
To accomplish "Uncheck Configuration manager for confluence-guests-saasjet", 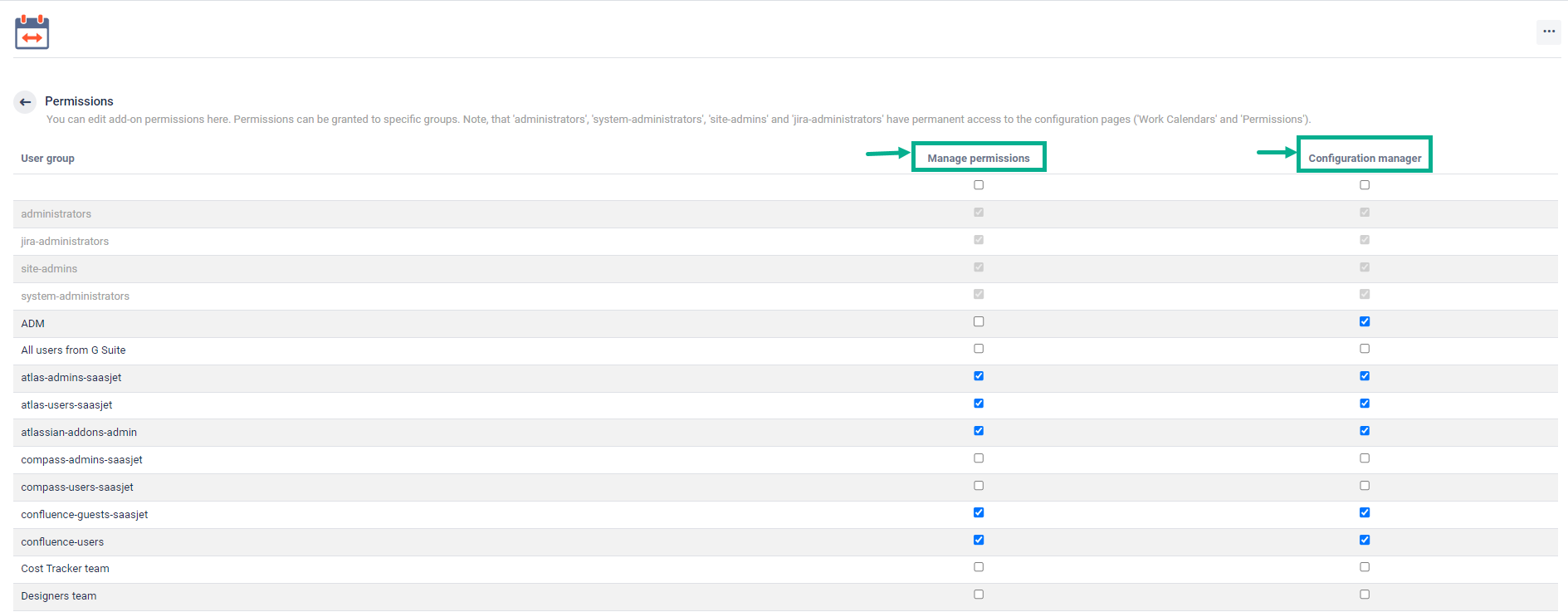I will click(x=1365, y=513).
